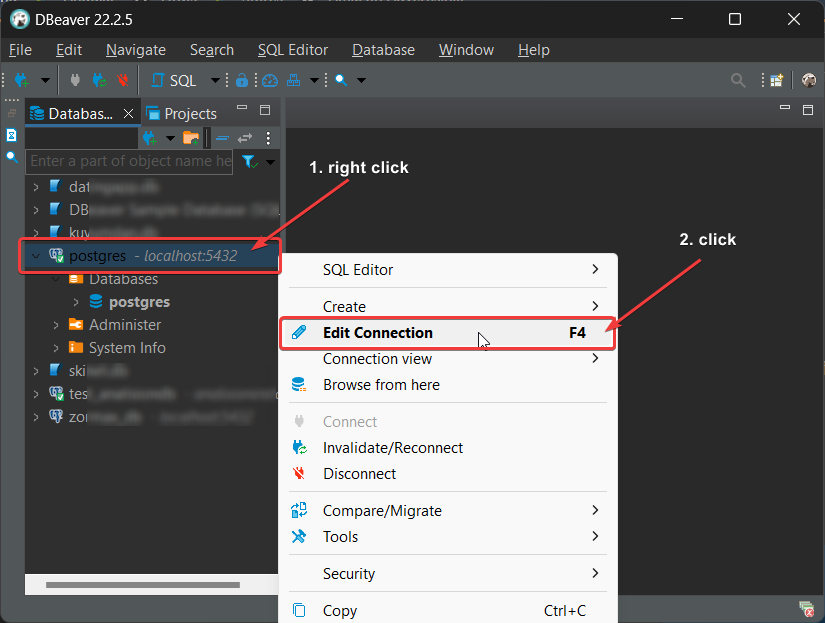Click the blue magnifier search toolbar icon
This screenshot has height=623, width=825.
(341, 80)
